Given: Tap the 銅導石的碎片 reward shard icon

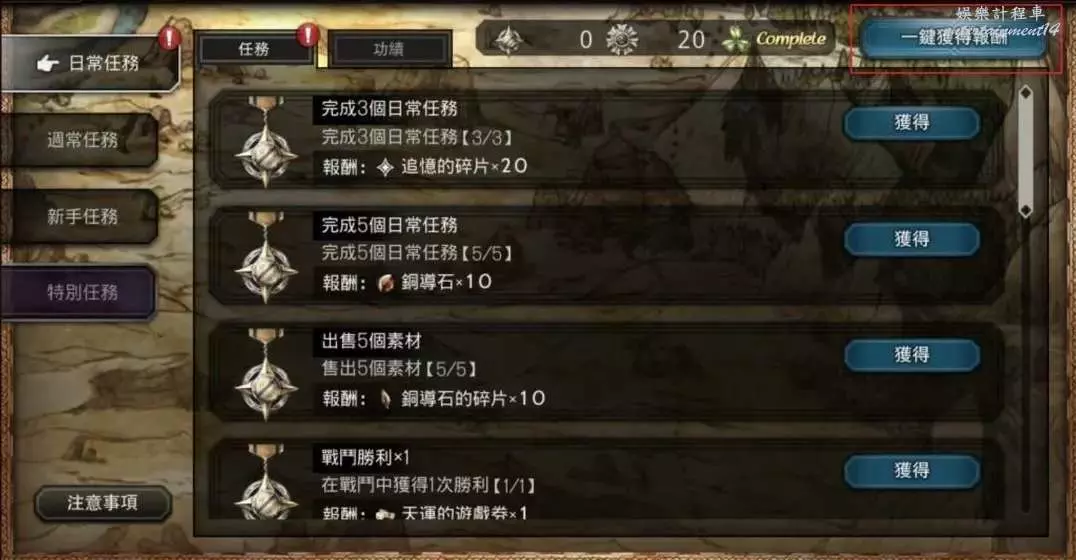Looking at the screenshot, I should click(386, 399).
